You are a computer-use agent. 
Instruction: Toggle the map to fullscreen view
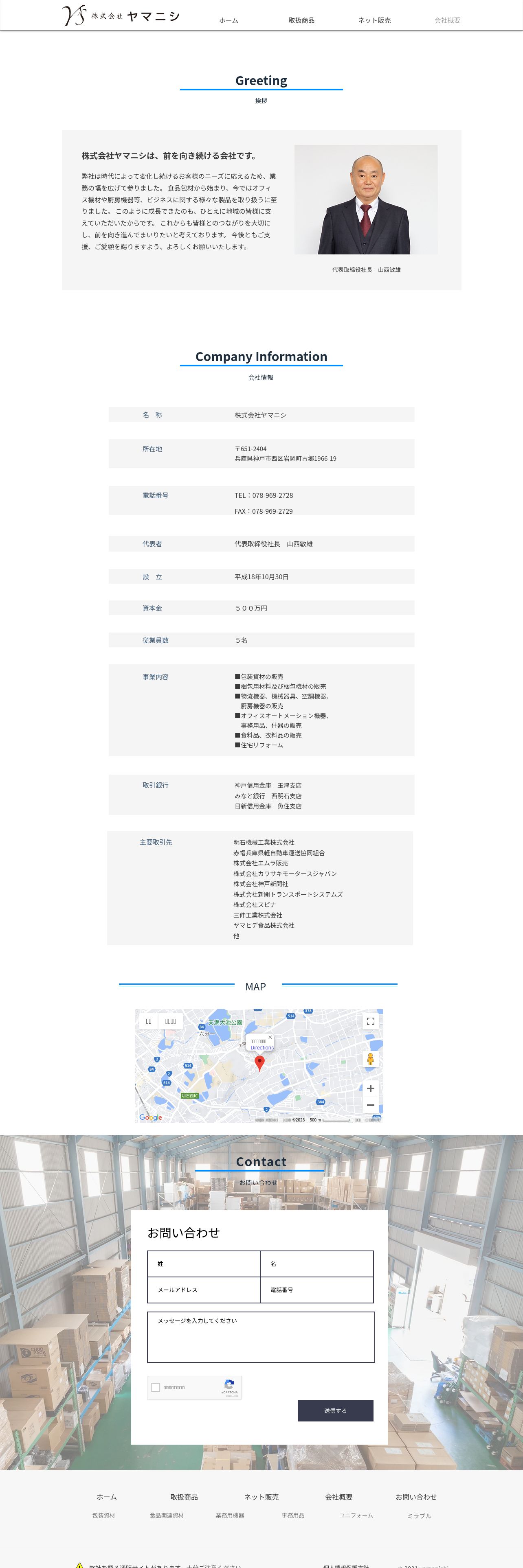click(x=370, y=1021)
